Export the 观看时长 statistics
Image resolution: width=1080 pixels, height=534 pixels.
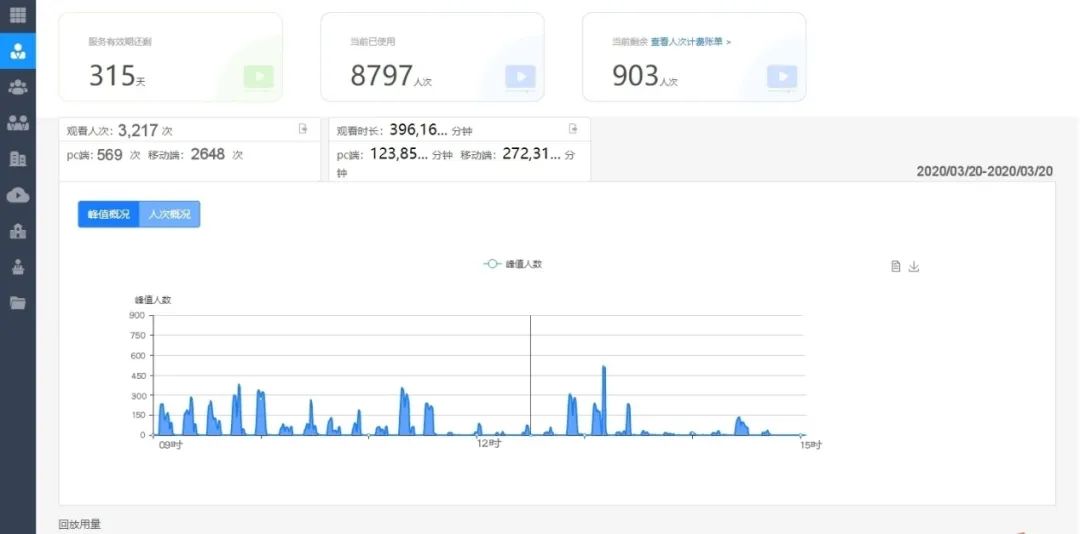(572, 129)
